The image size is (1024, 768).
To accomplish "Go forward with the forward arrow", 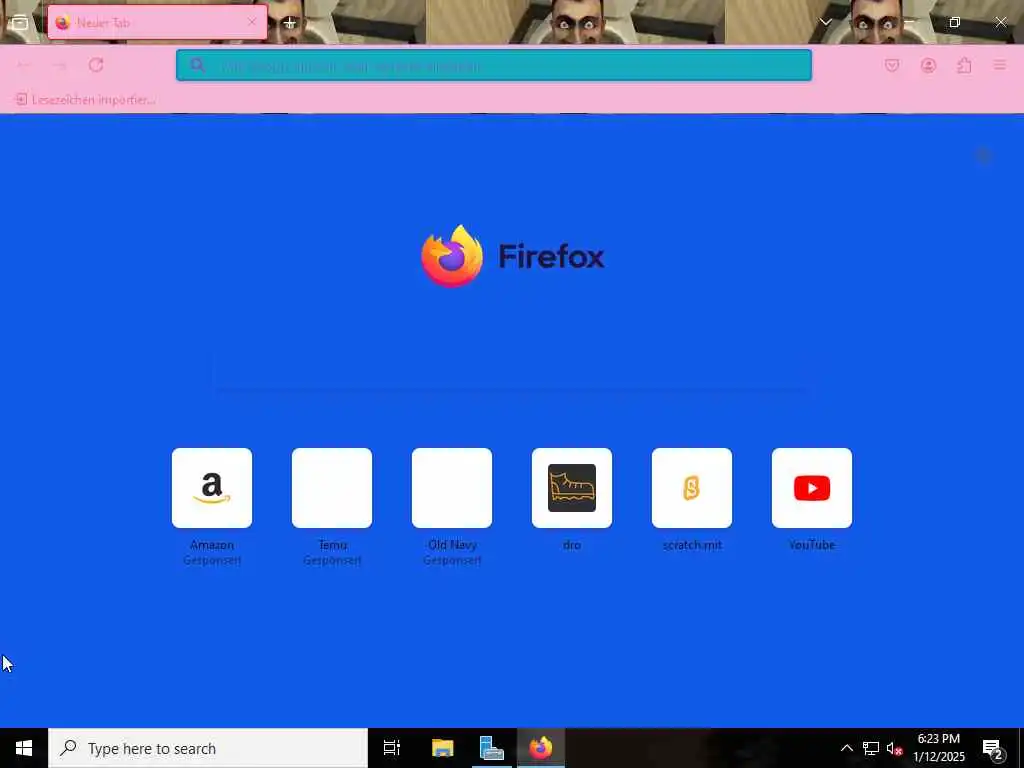I will pos(59,65).
